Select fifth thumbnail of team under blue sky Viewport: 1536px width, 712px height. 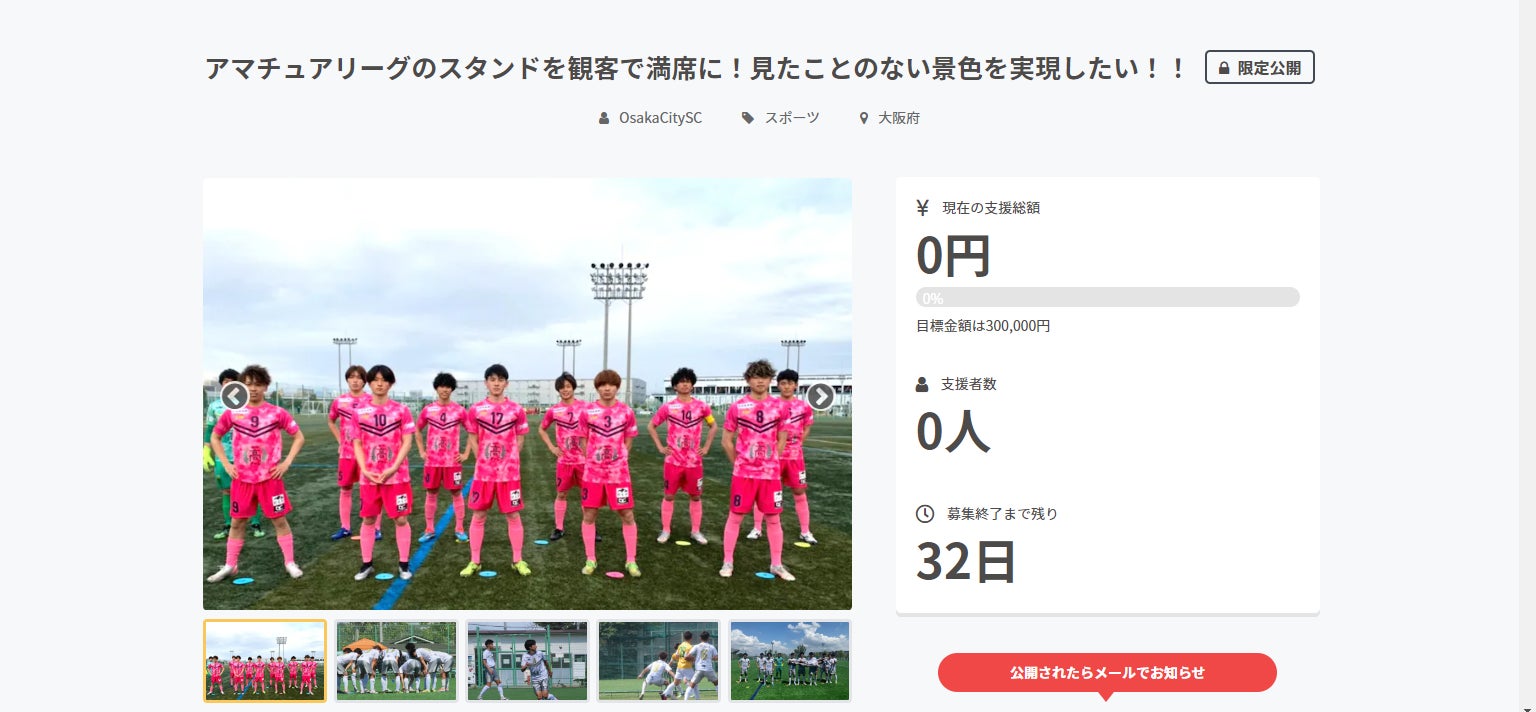tap(790, 661)
